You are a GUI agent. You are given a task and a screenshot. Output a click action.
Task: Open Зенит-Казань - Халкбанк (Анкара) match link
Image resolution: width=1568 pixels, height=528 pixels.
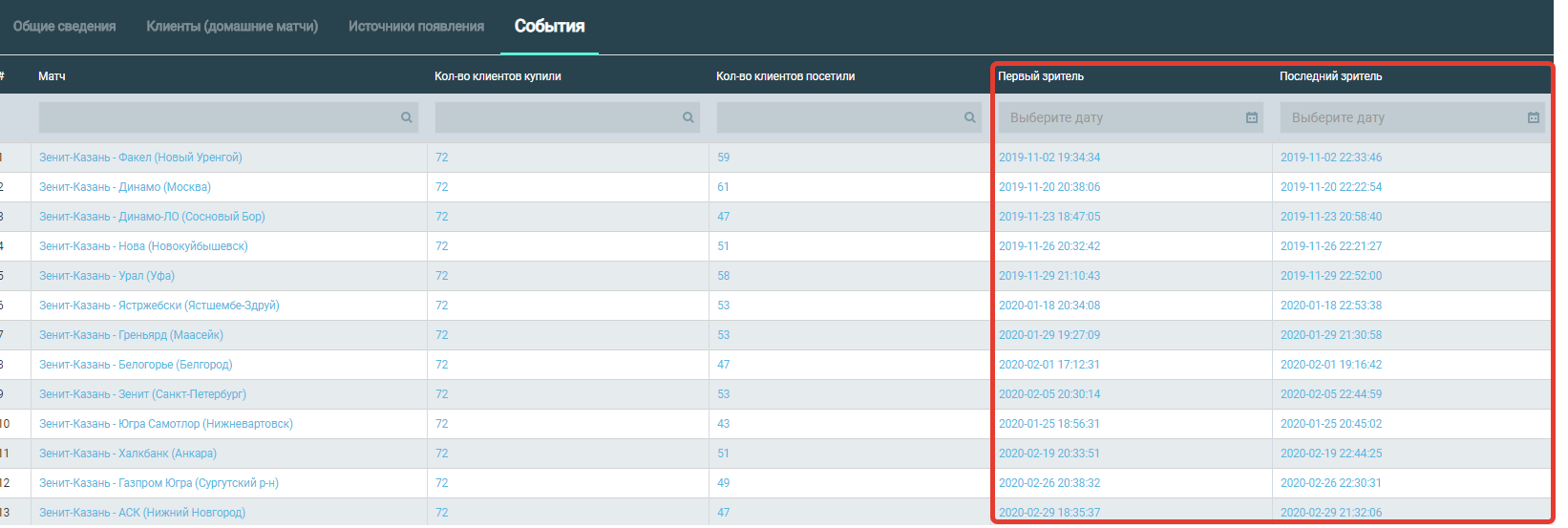click(128, 454)
